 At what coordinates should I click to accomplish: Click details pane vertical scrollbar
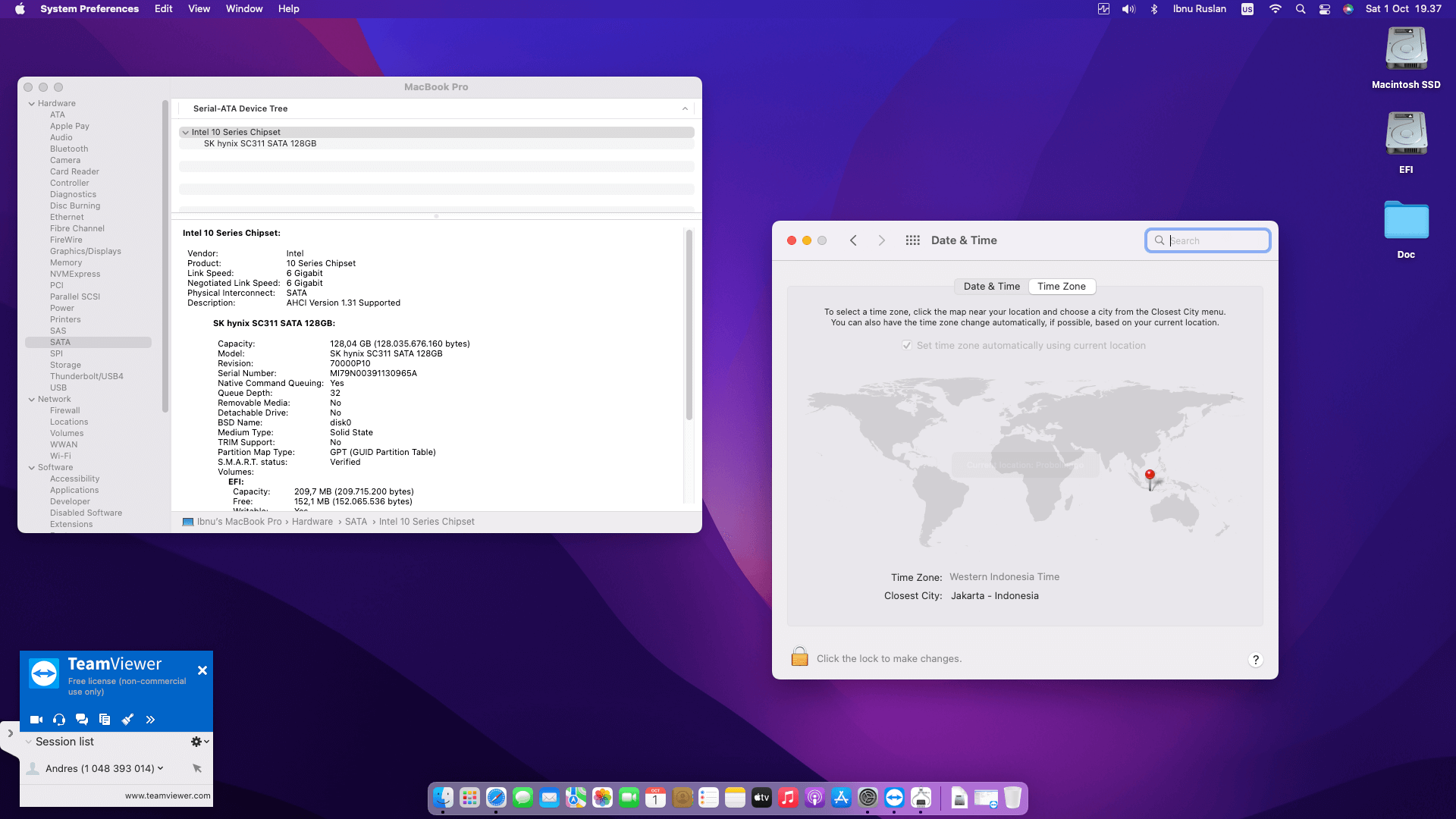(689, 325)
